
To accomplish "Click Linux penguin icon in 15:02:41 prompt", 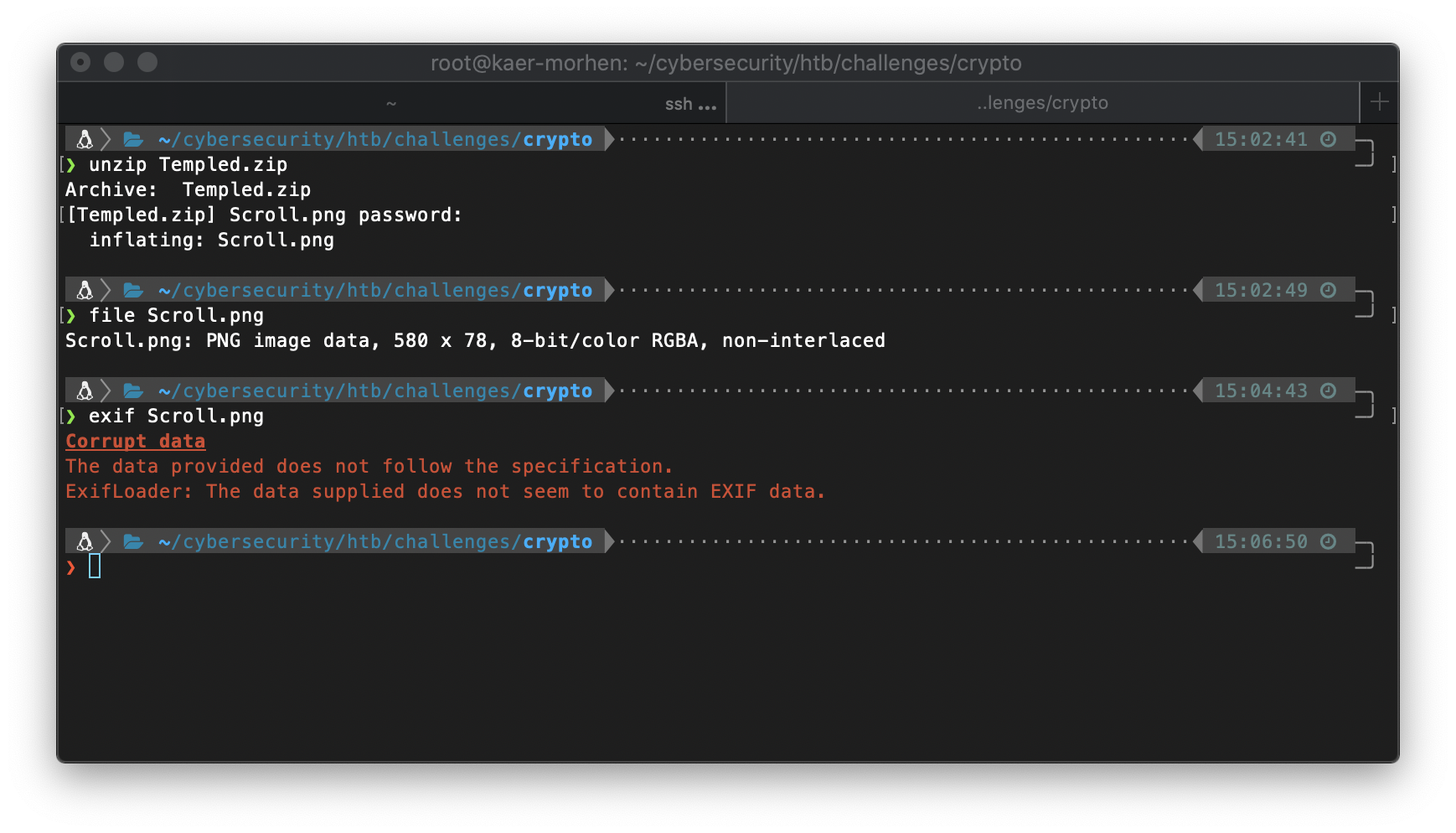I will coord(85,139).
